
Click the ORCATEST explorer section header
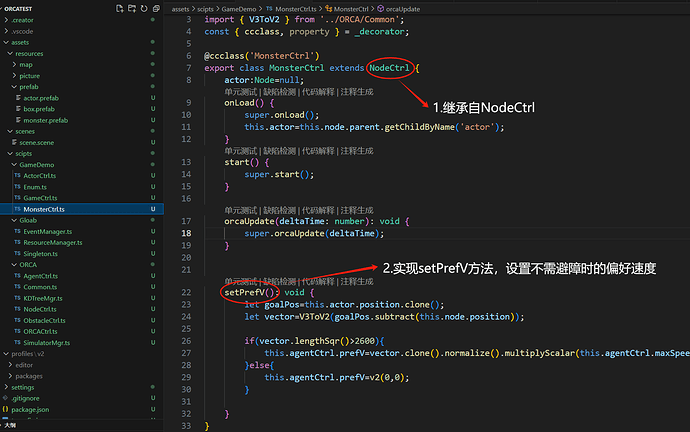point(18,9)
